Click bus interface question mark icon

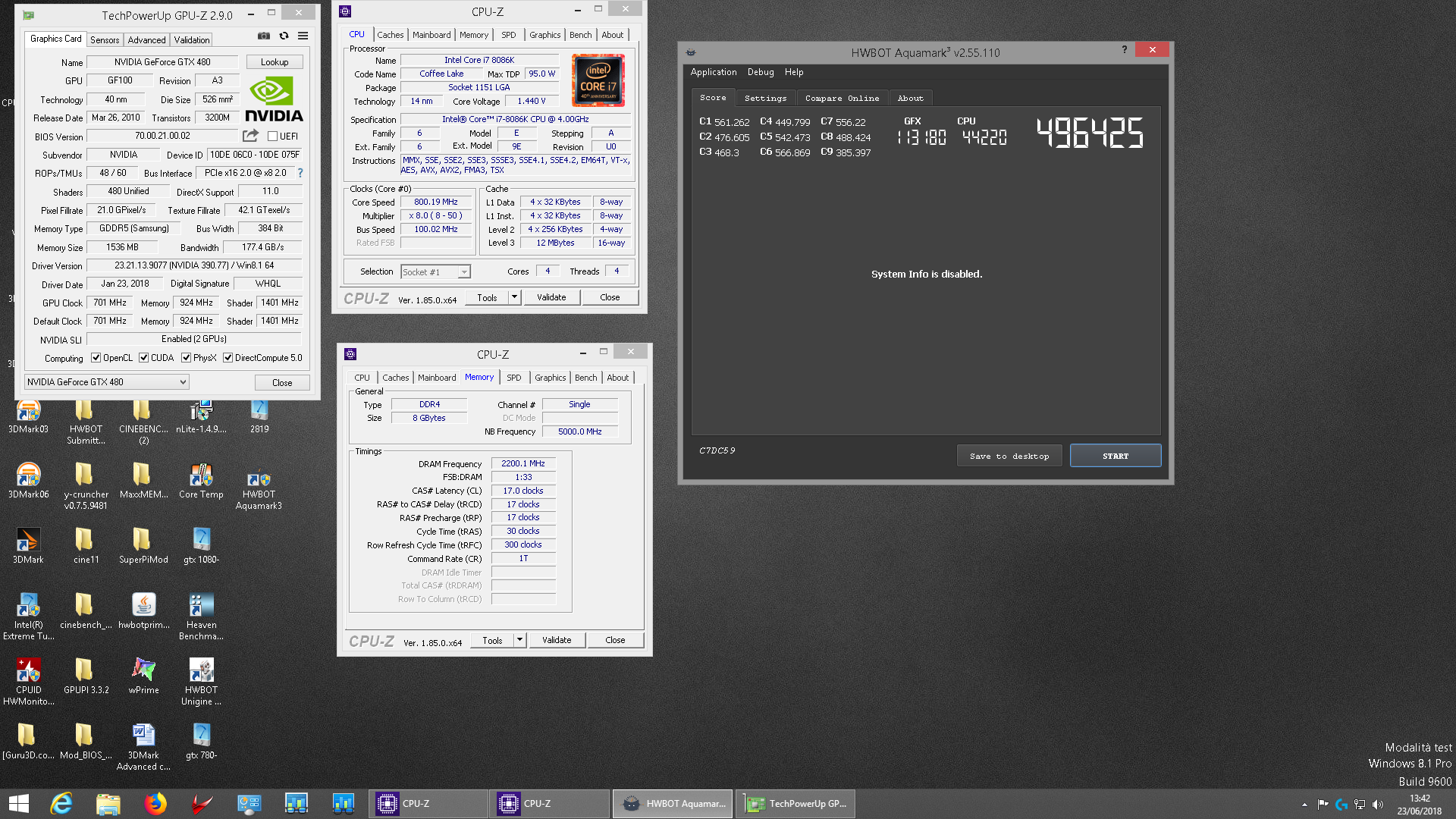click(300, 173)
